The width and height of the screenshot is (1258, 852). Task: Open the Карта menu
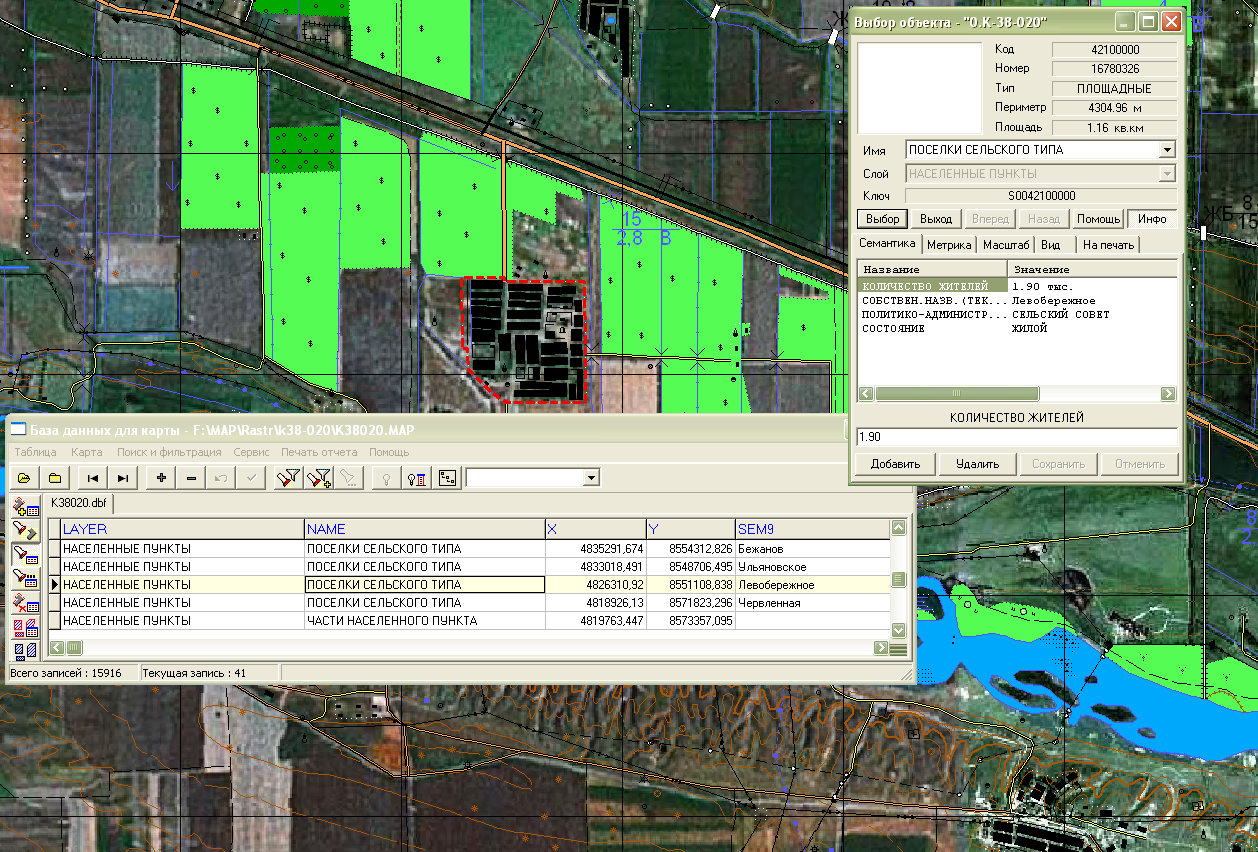coord(87,452)
